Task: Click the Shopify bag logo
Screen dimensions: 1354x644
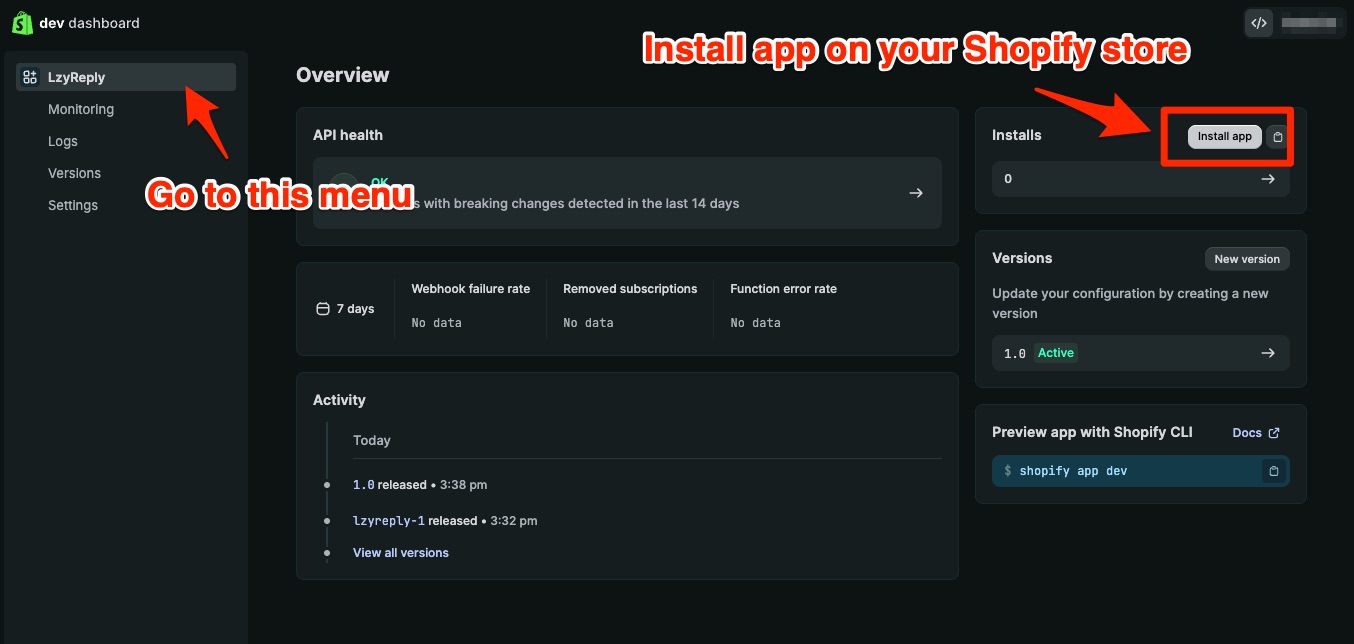Action: (x=22, y=22)
